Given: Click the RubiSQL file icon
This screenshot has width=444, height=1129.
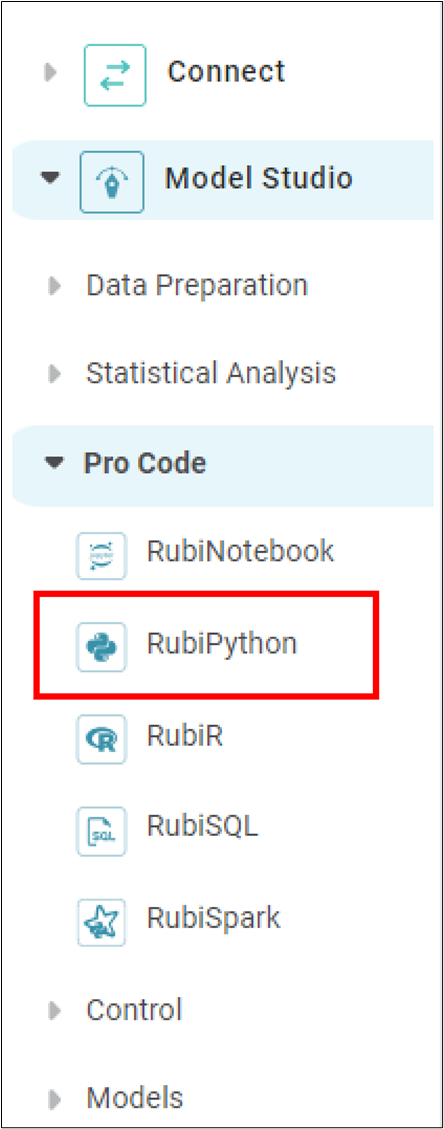Looking at the screenshot, I should tap(101, 830).
